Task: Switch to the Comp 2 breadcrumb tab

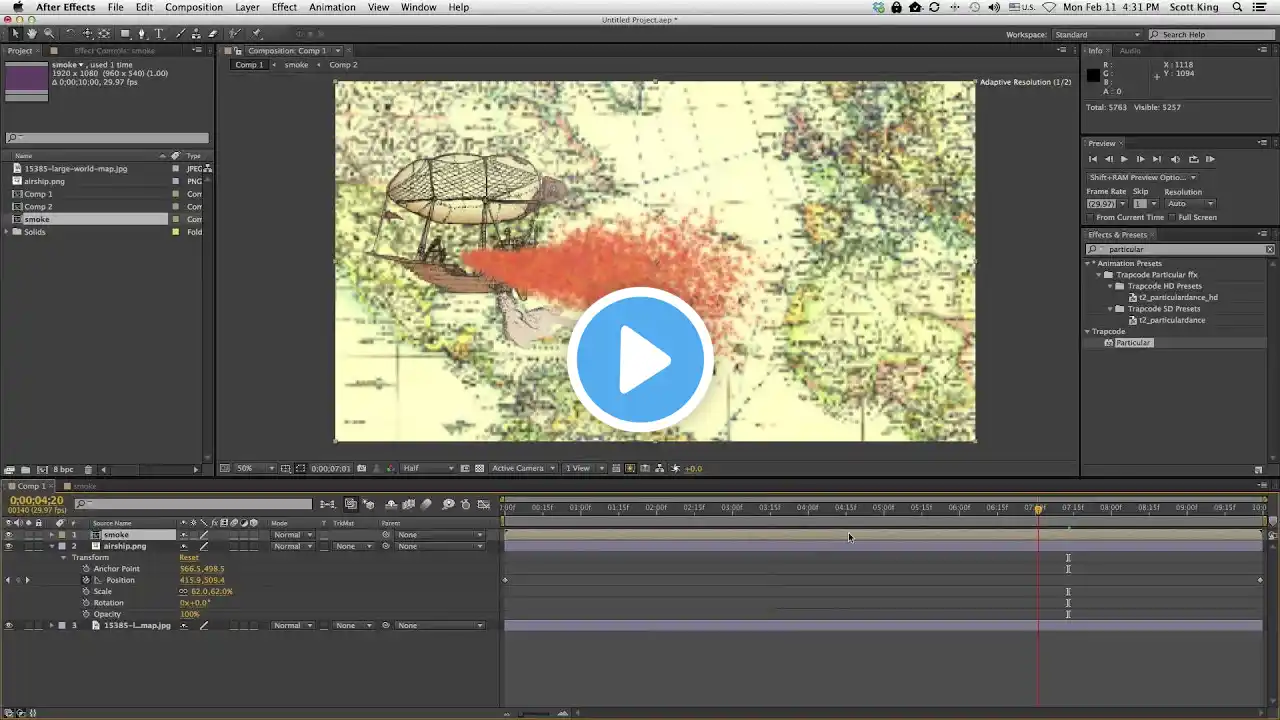Action: coord(343,65)
